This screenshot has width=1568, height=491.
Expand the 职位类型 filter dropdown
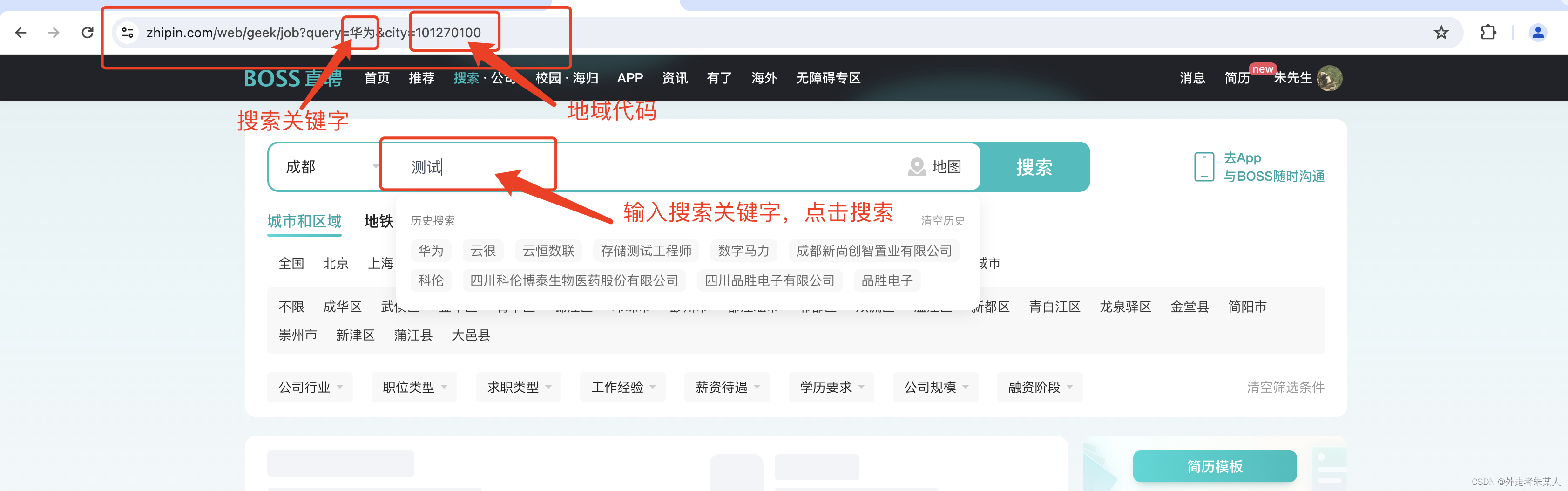pyautogui.click(x=414, y=387)
